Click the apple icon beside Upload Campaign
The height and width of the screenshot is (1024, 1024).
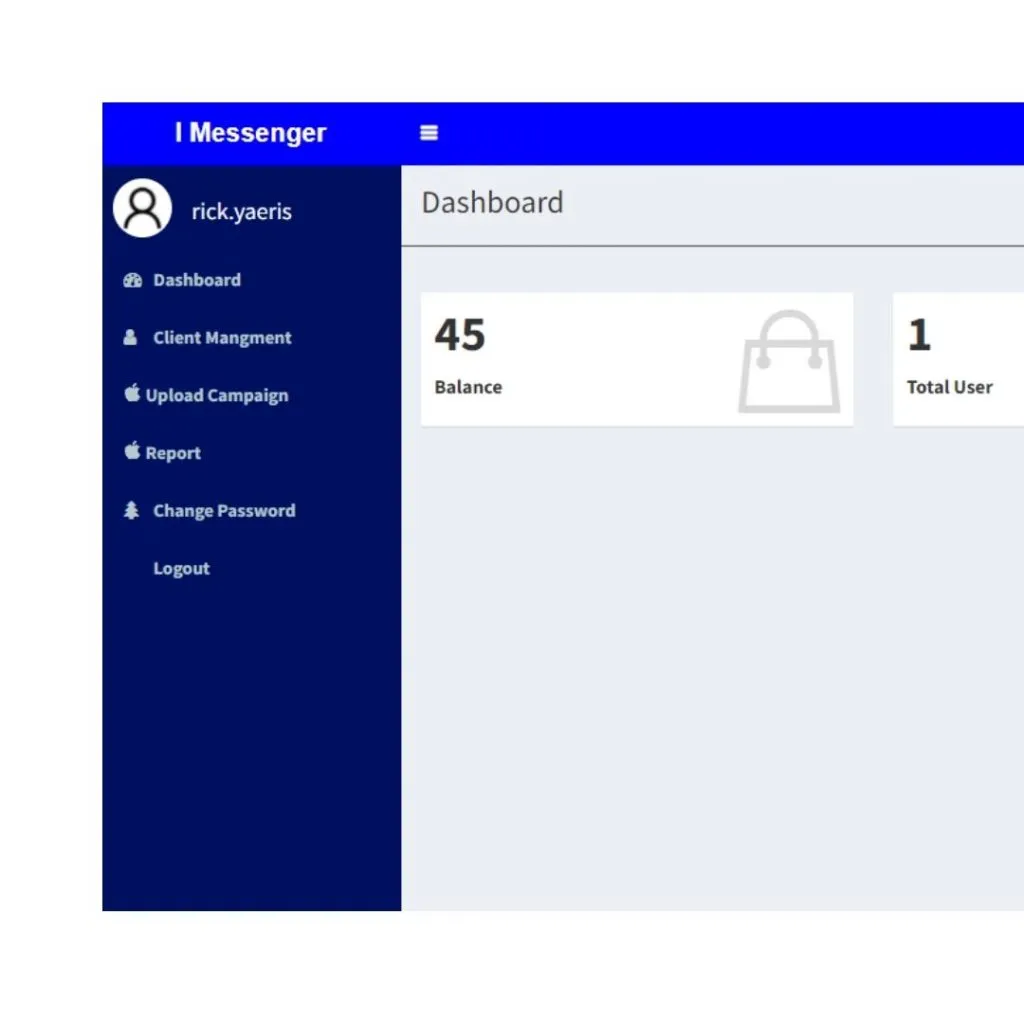click(x=132, y=392)
